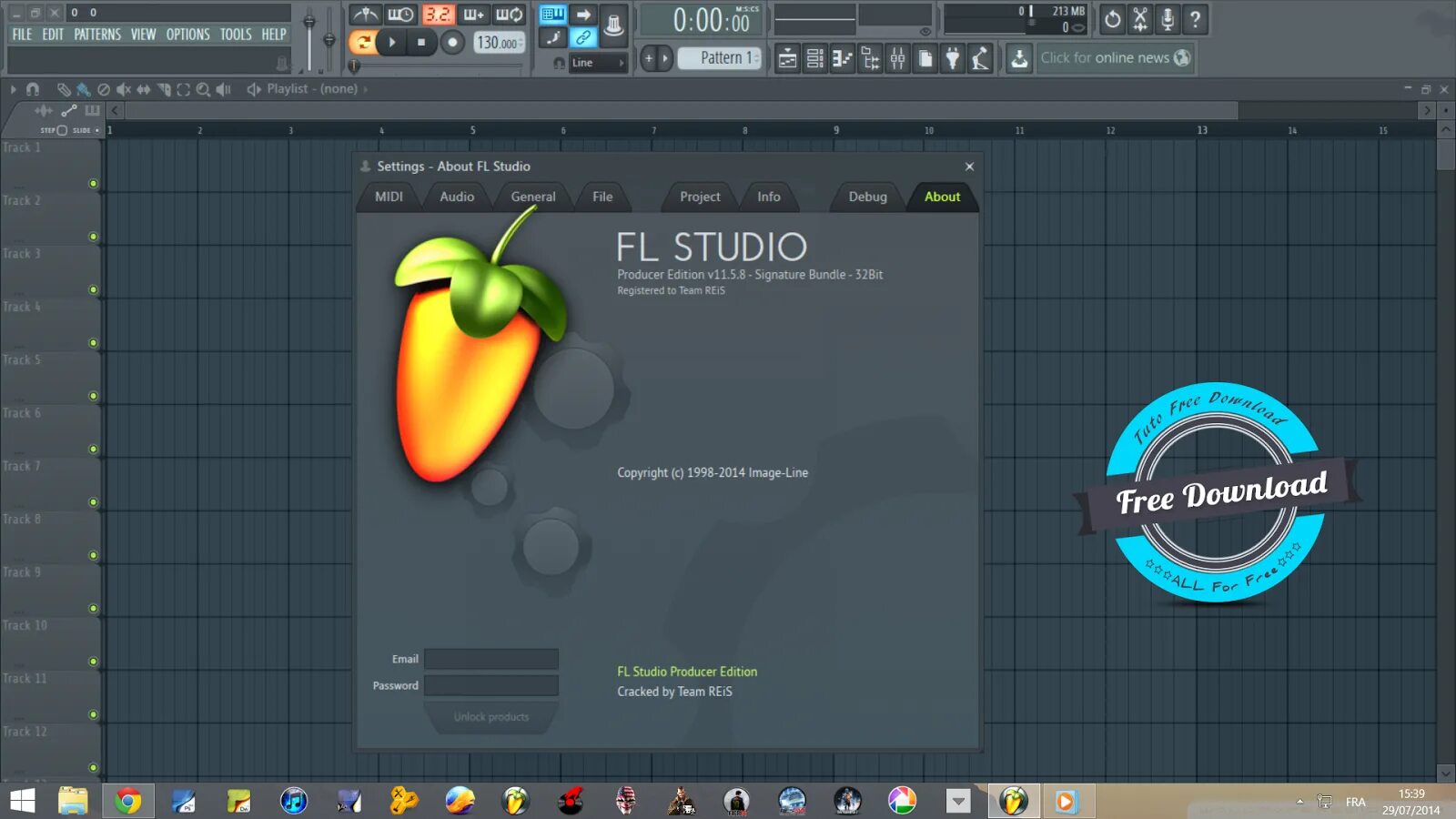Select the Debug tab in Settings
The width and height of the screenshot is (1456, 819).
click(x=867, y=197)
